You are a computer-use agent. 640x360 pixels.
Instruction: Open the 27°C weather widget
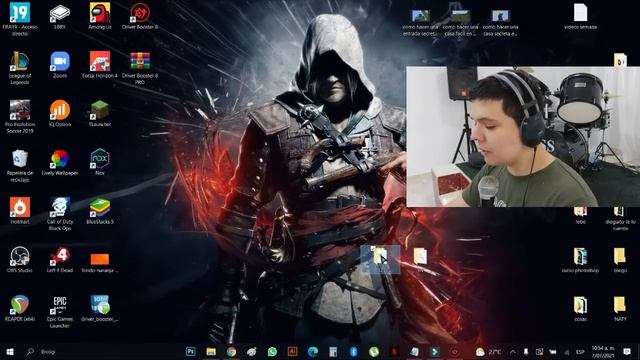[489, 351]
